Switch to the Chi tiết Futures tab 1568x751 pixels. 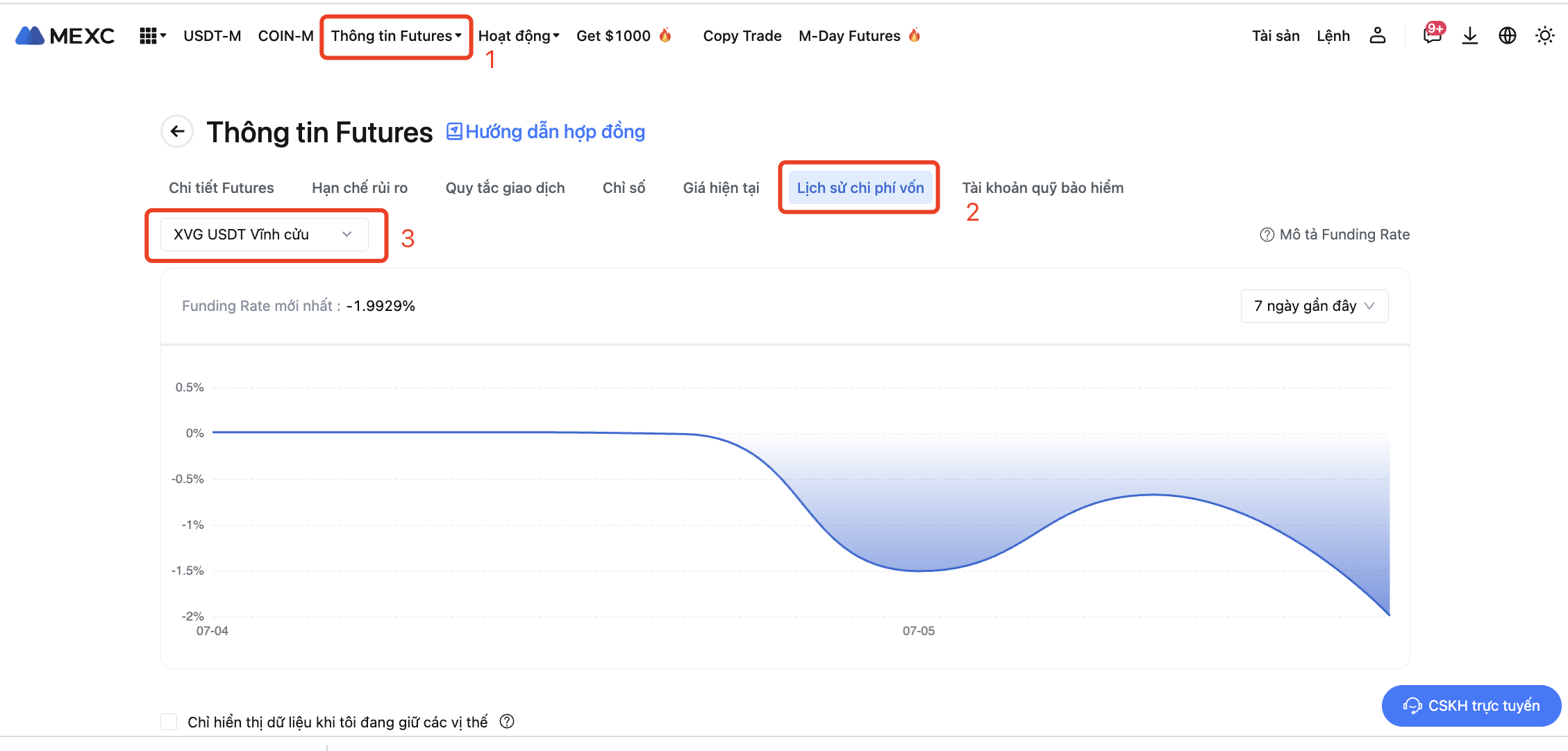tap(221, 187)
